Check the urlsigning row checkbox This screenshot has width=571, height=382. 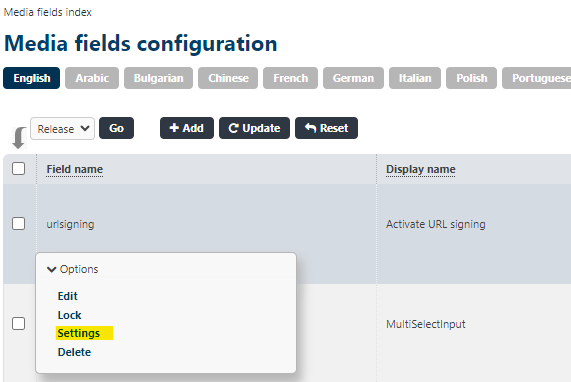[19, 224]
